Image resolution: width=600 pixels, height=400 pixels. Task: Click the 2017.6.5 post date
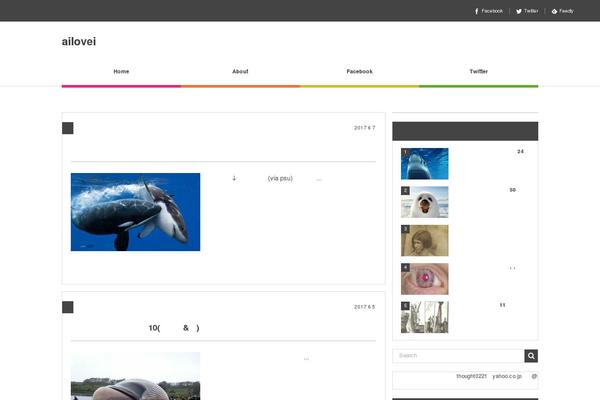[x=364, y=307]
